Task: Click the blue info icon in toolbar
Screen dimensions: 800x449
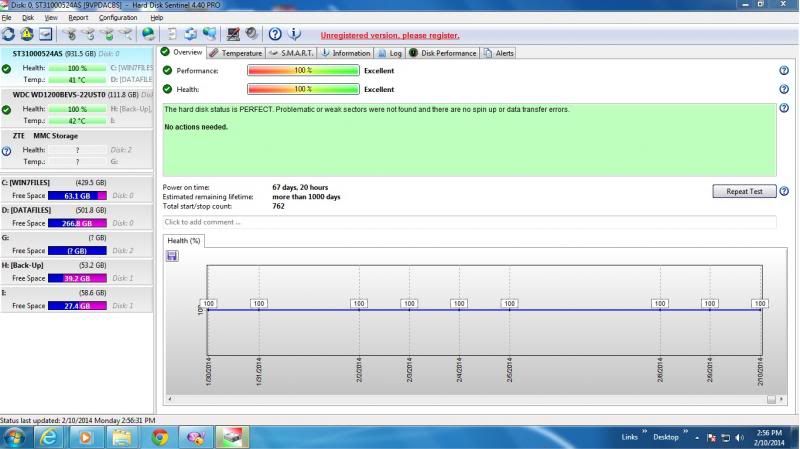Action: [293, 34]
